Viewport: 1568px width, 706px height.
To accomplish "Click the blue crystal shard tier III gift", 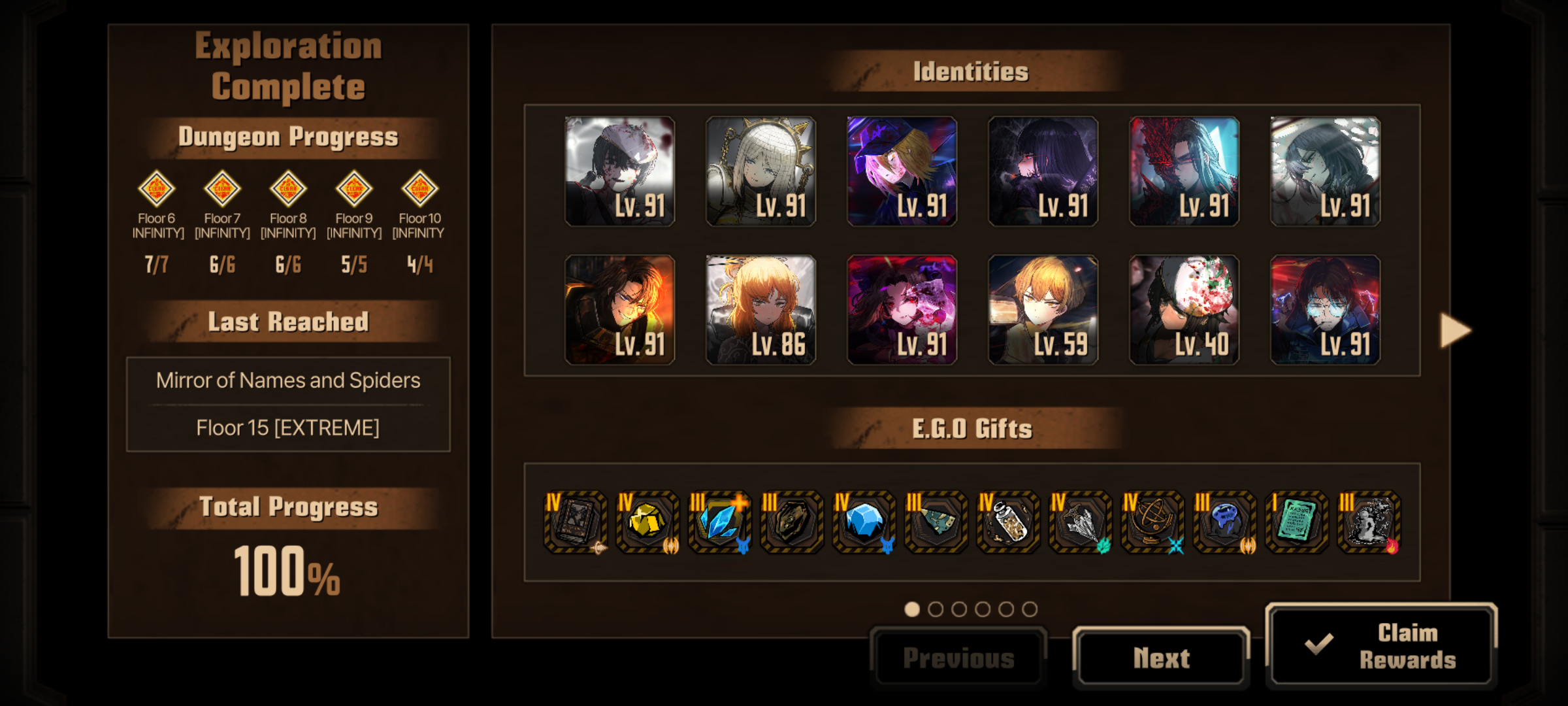I will click(x=719, y=522).
